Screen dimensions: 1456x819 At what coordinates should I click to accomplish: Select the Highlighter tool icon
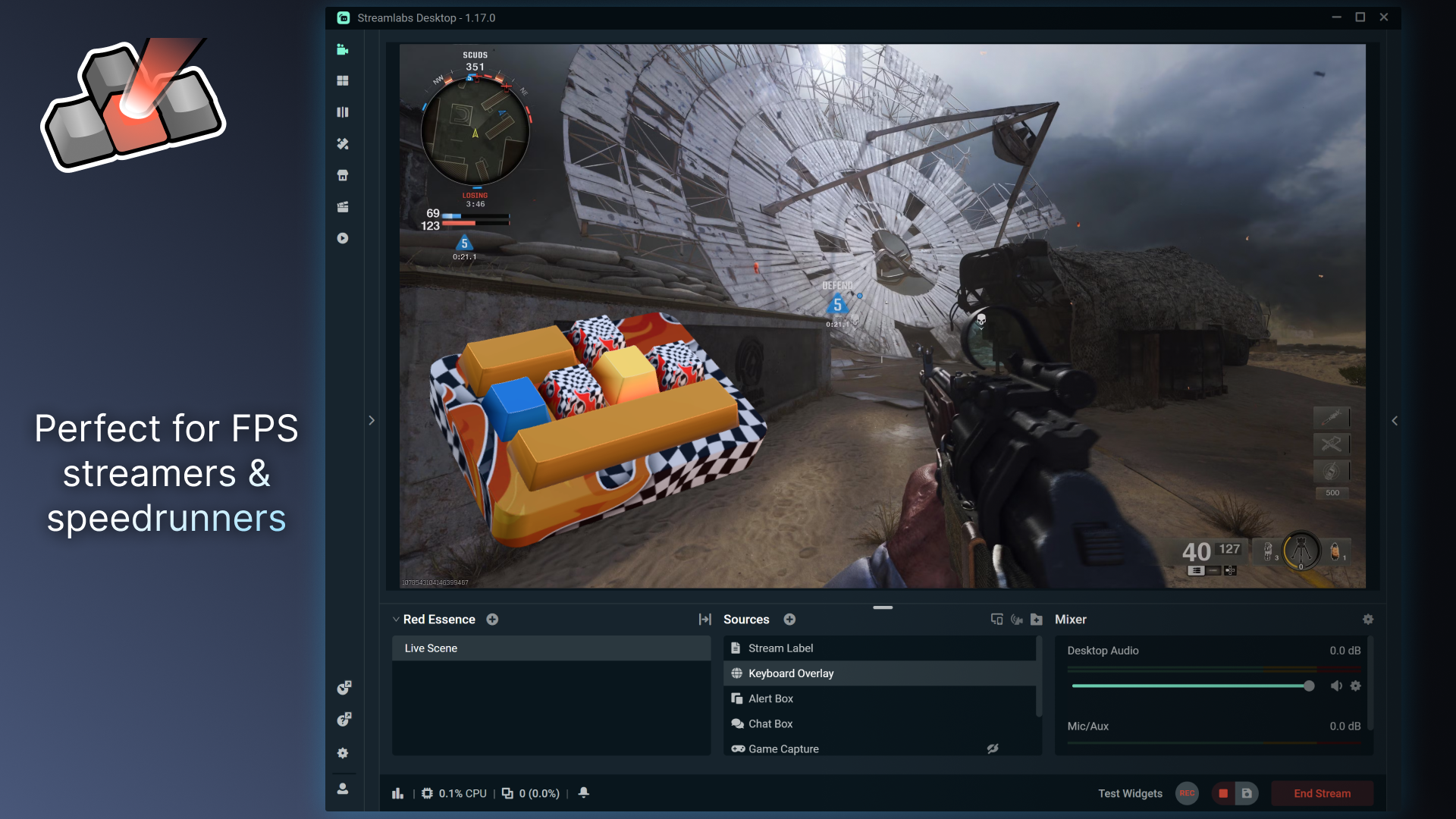343,143
